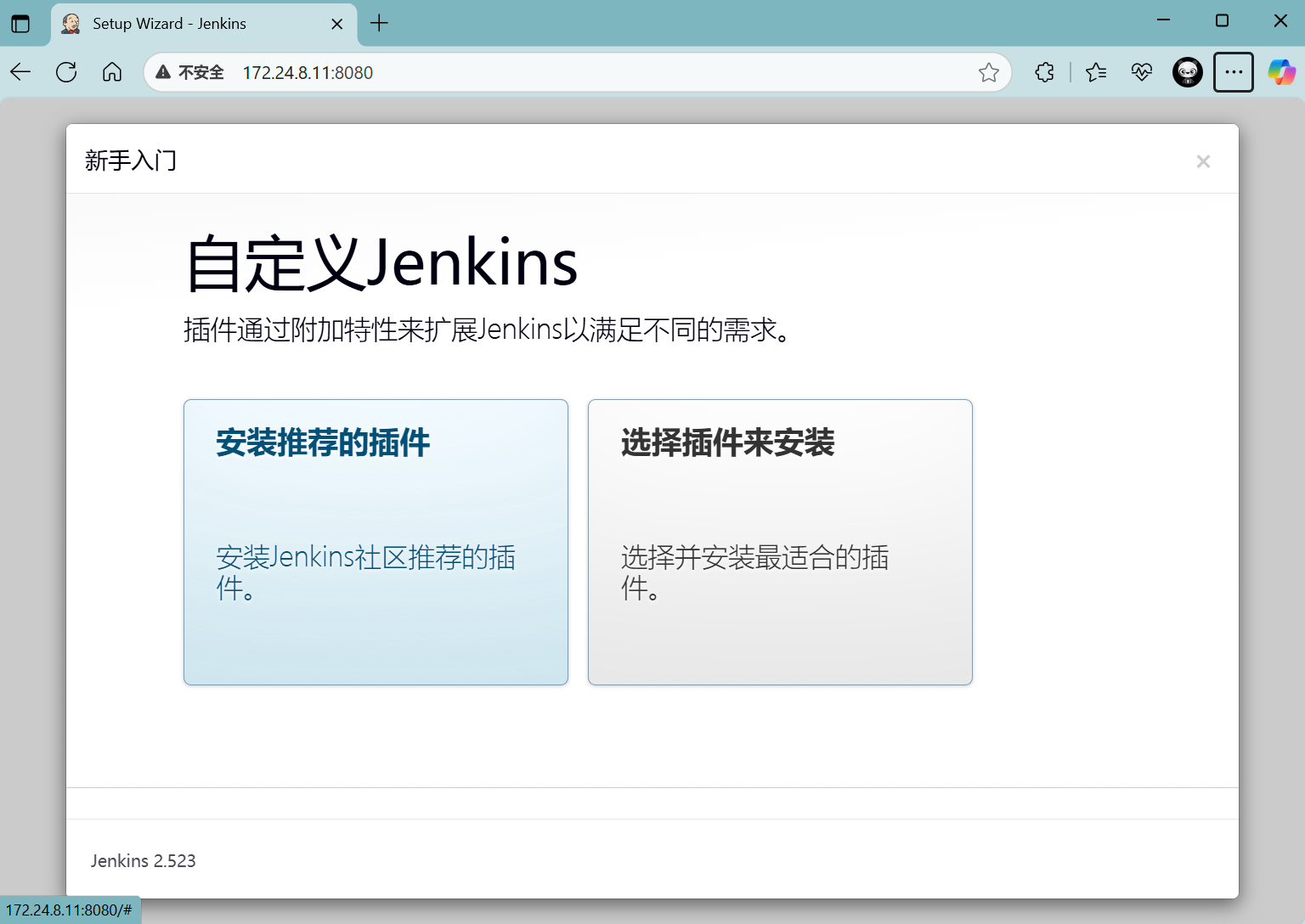Click the address bar showing 172.24.8.11:8080
This screenshot has width=1305, height=924.
pos(595,73)
